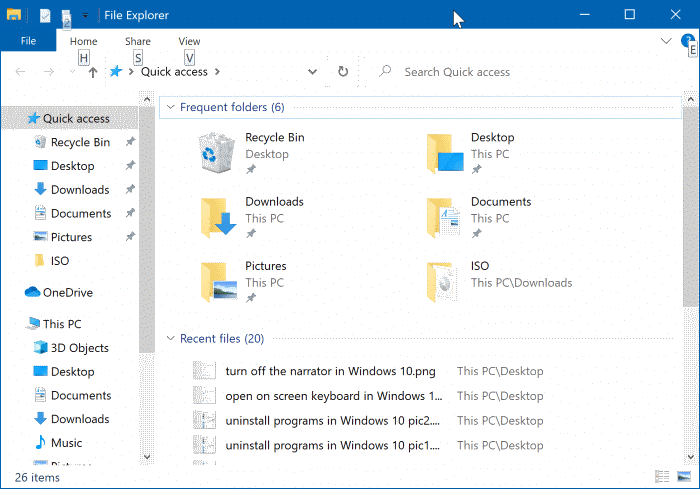Click main pane scroll down arrow
The image size is (700, 489).
(690, 457)
